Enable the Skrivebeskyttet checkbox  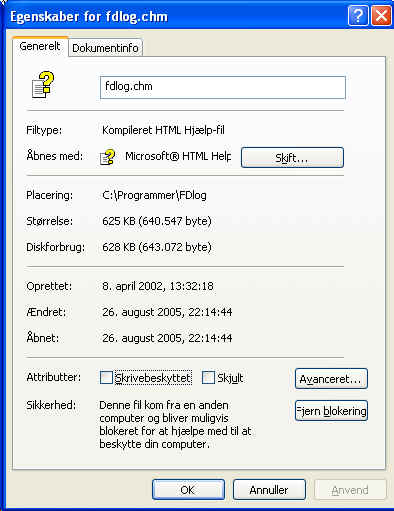pyautogui.click(x=106, y=378)
